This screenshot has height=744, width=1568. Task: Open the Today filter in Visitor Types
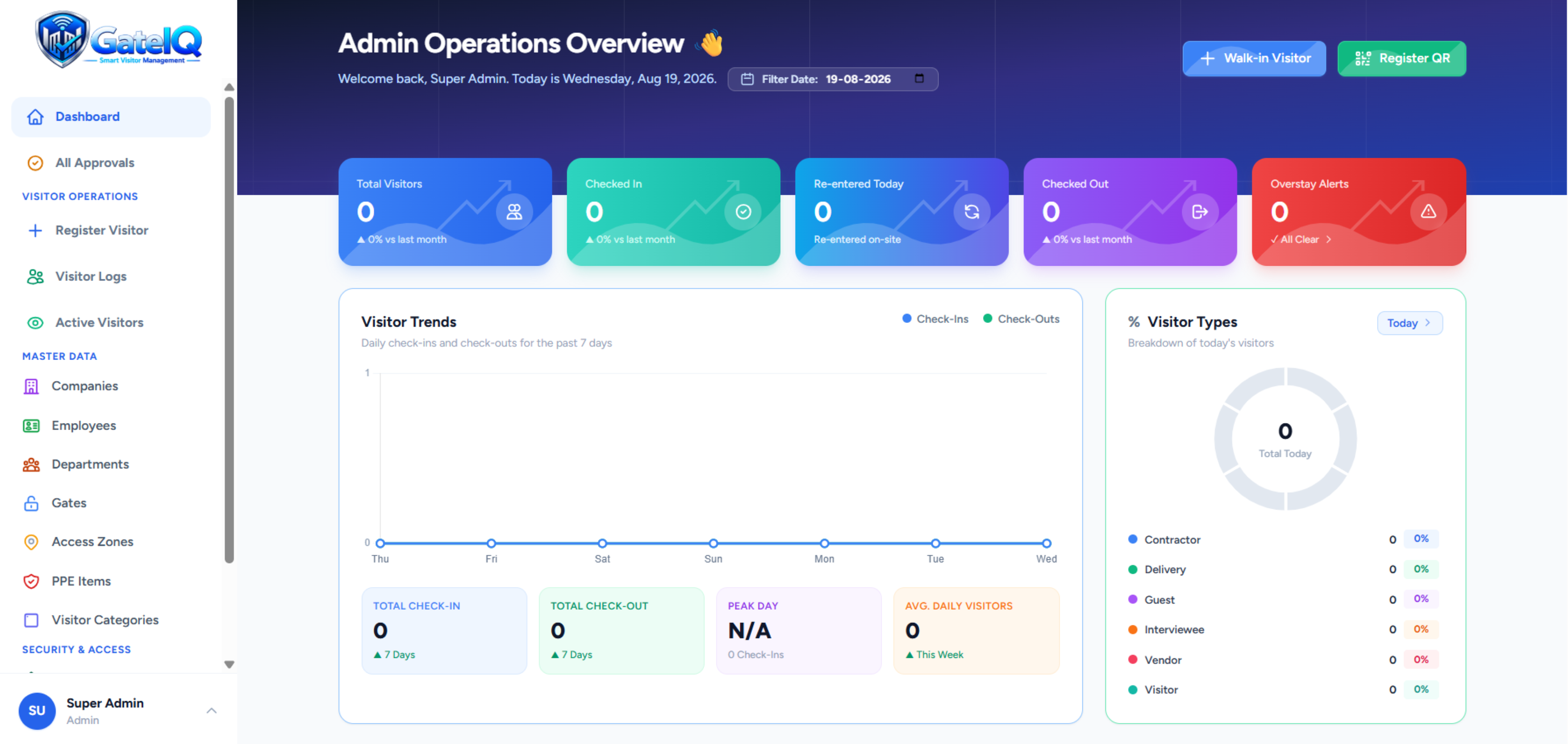tap(1409, 323)
